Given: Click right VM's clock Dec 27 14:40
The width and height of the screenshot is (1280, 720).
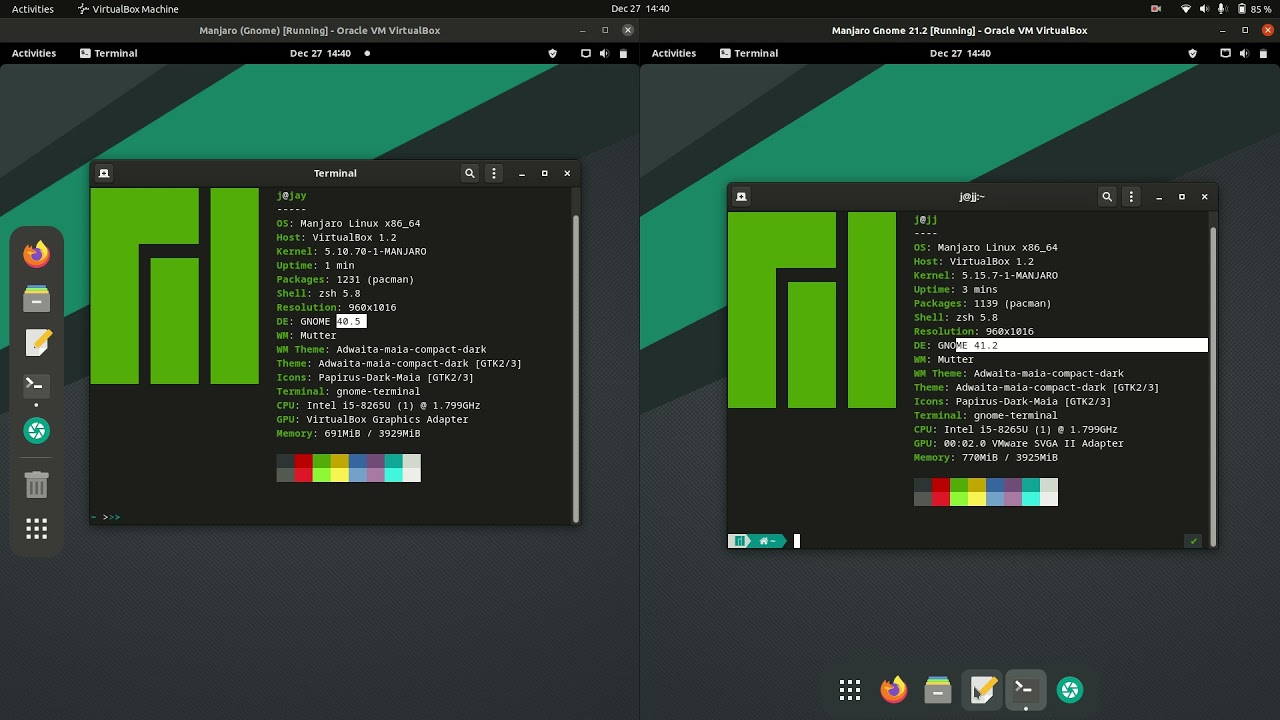Looking at the screenshot, I should 960,53.
